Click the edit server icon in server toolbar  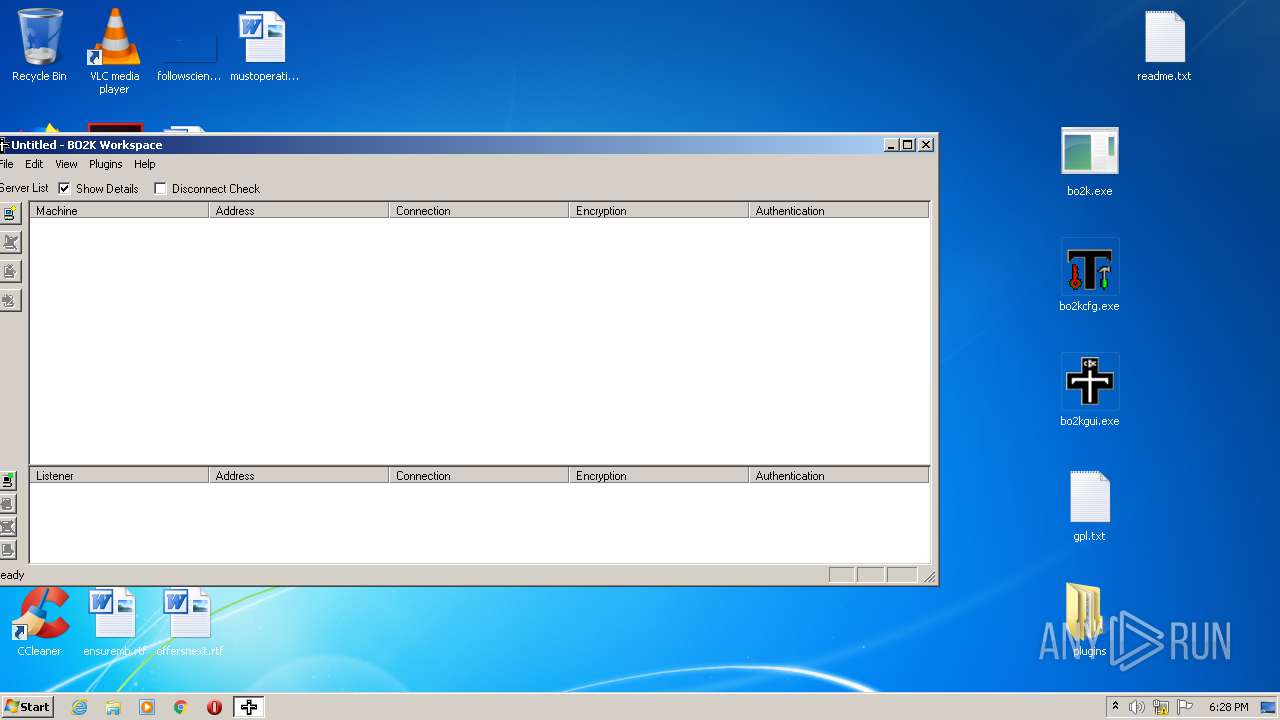9,271
